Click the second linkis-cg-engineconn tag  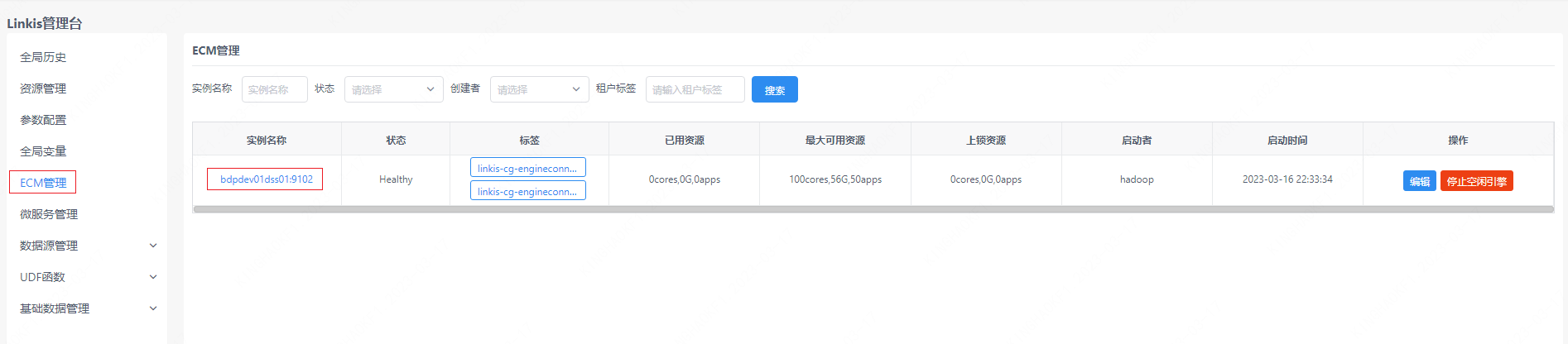pos(527,191)
